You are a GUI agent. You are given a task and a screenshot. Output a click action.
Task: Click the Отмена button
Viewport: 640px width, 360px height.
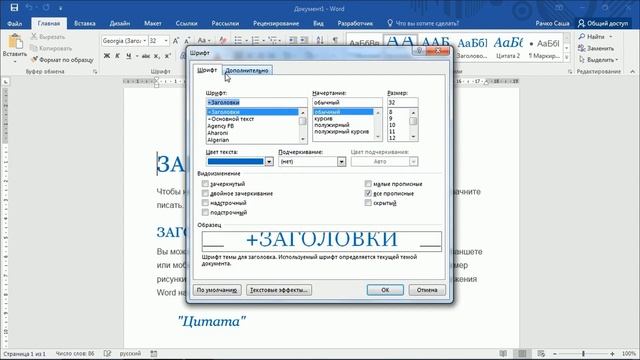[x=427, y=290]
